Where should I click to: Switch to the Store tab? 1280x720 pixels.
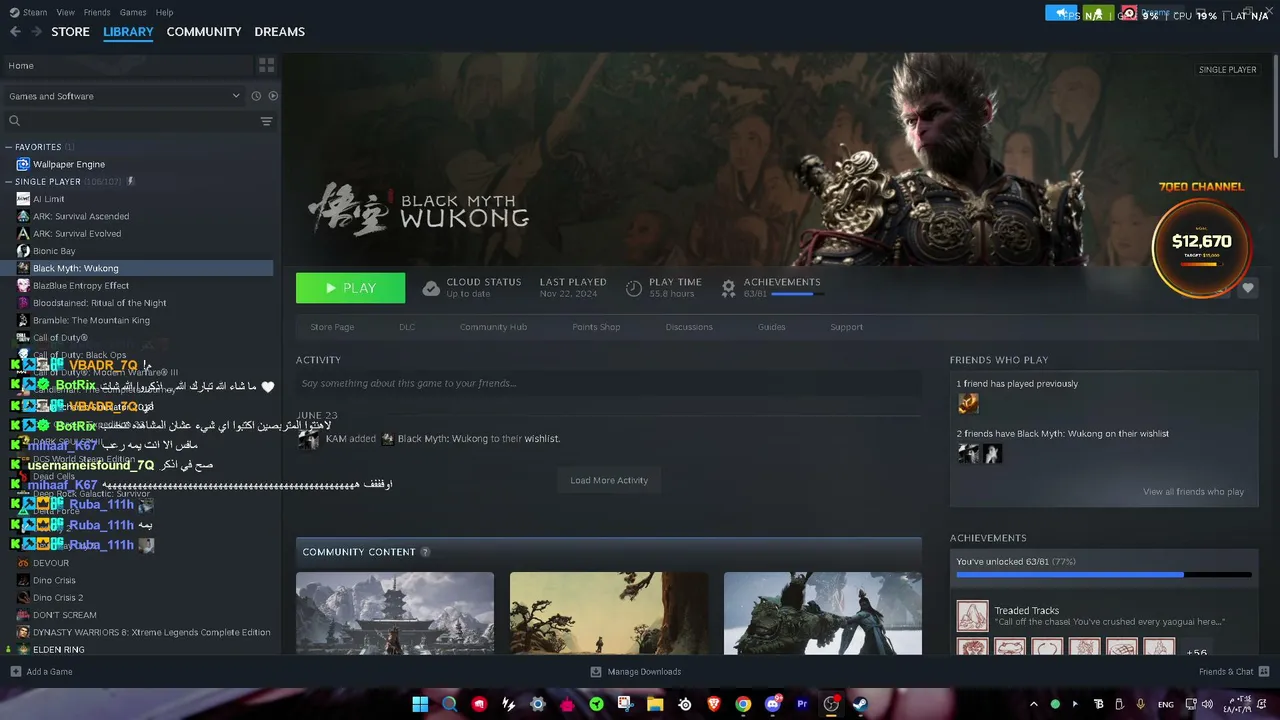pos(70,32)
